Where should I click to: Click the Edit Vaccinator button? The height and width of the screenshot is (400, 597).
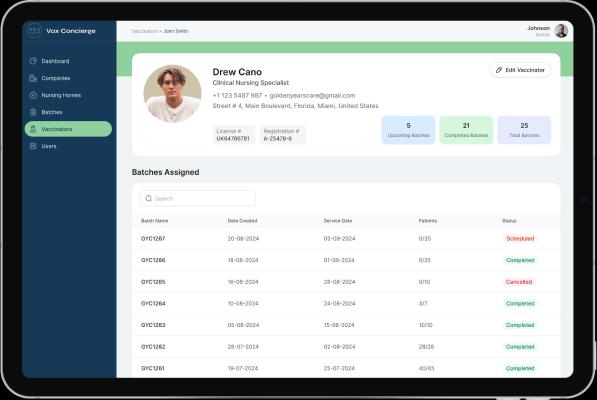click(520, 70)
